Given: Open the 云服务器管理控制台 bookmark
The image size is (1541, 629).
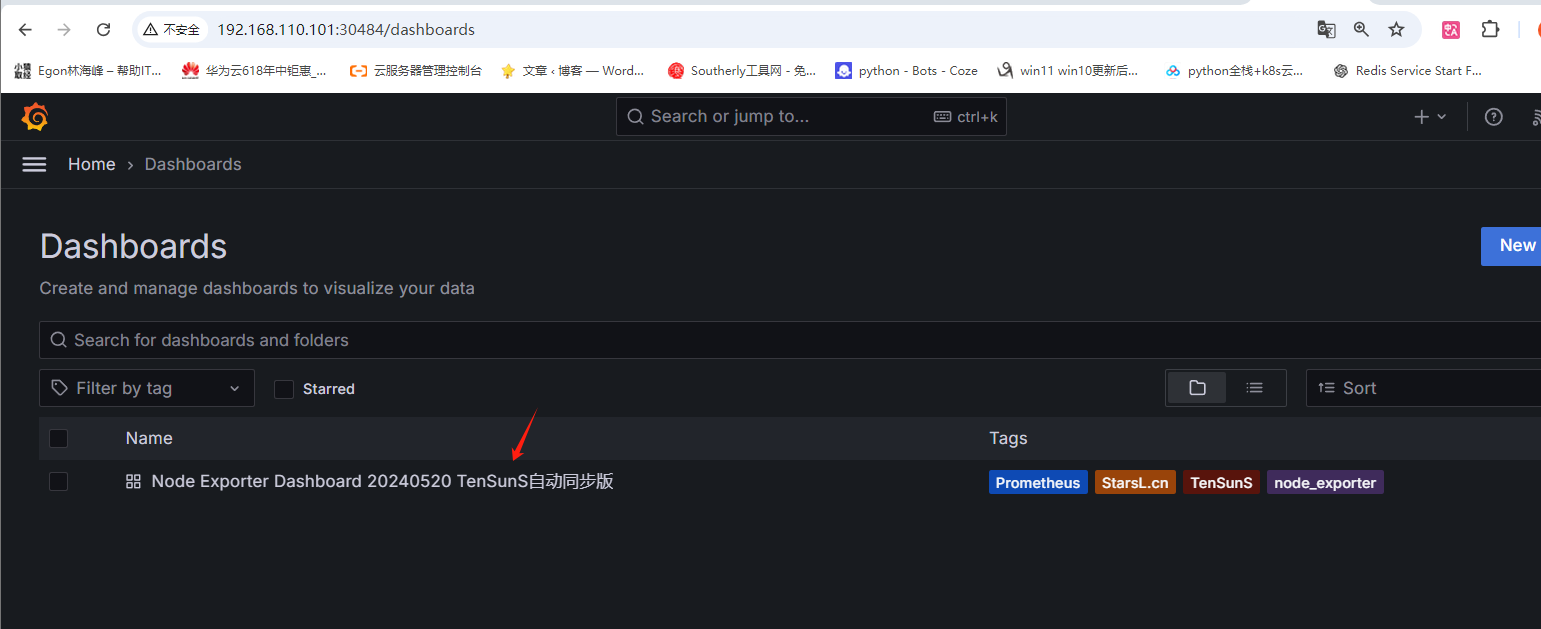Looking at the screenshot, I should click(x=415, y=71).
